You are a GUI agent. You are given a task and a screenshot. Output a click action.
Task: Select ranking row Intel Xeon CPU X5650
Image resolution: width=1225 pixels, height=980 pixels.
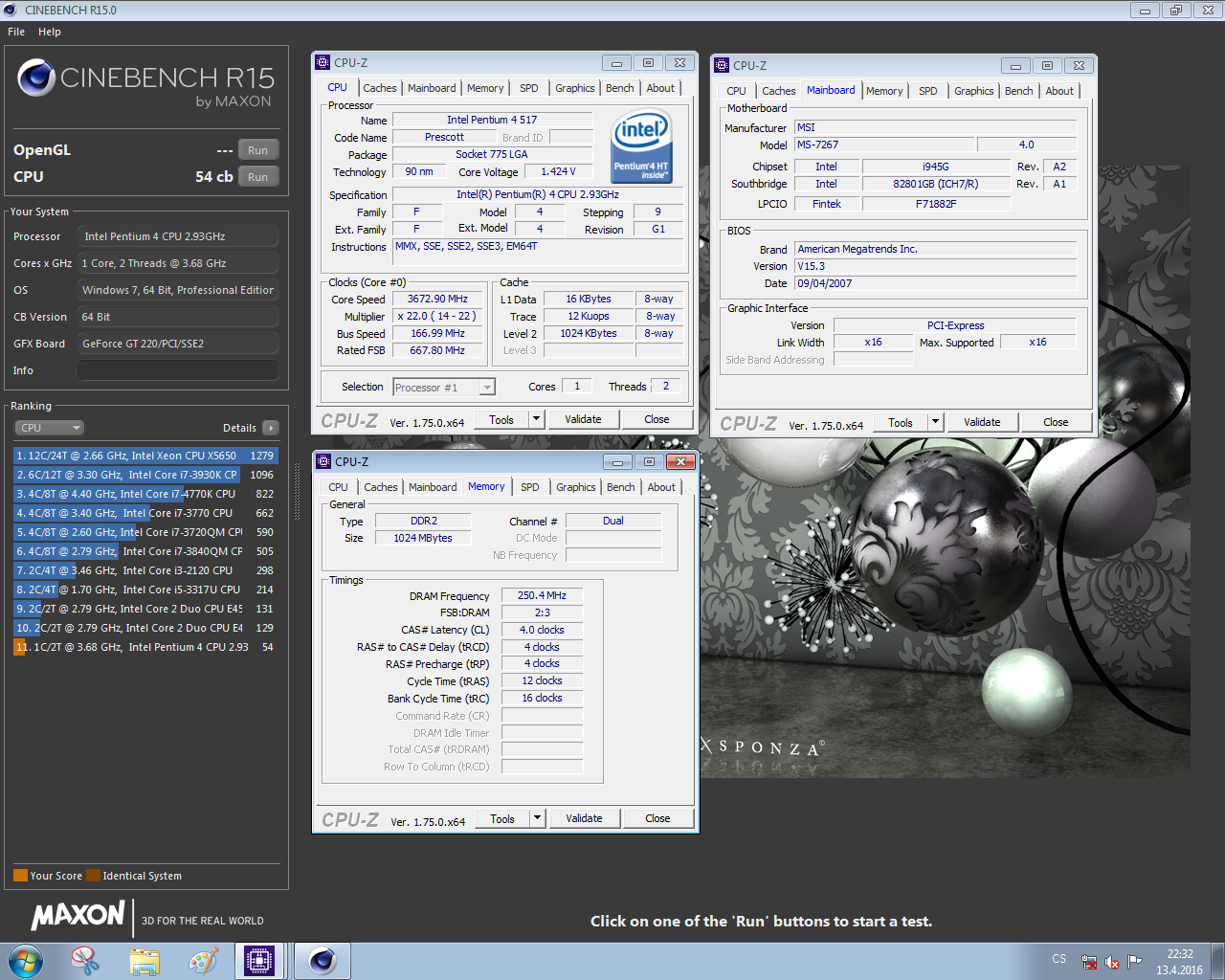[145, 456]
